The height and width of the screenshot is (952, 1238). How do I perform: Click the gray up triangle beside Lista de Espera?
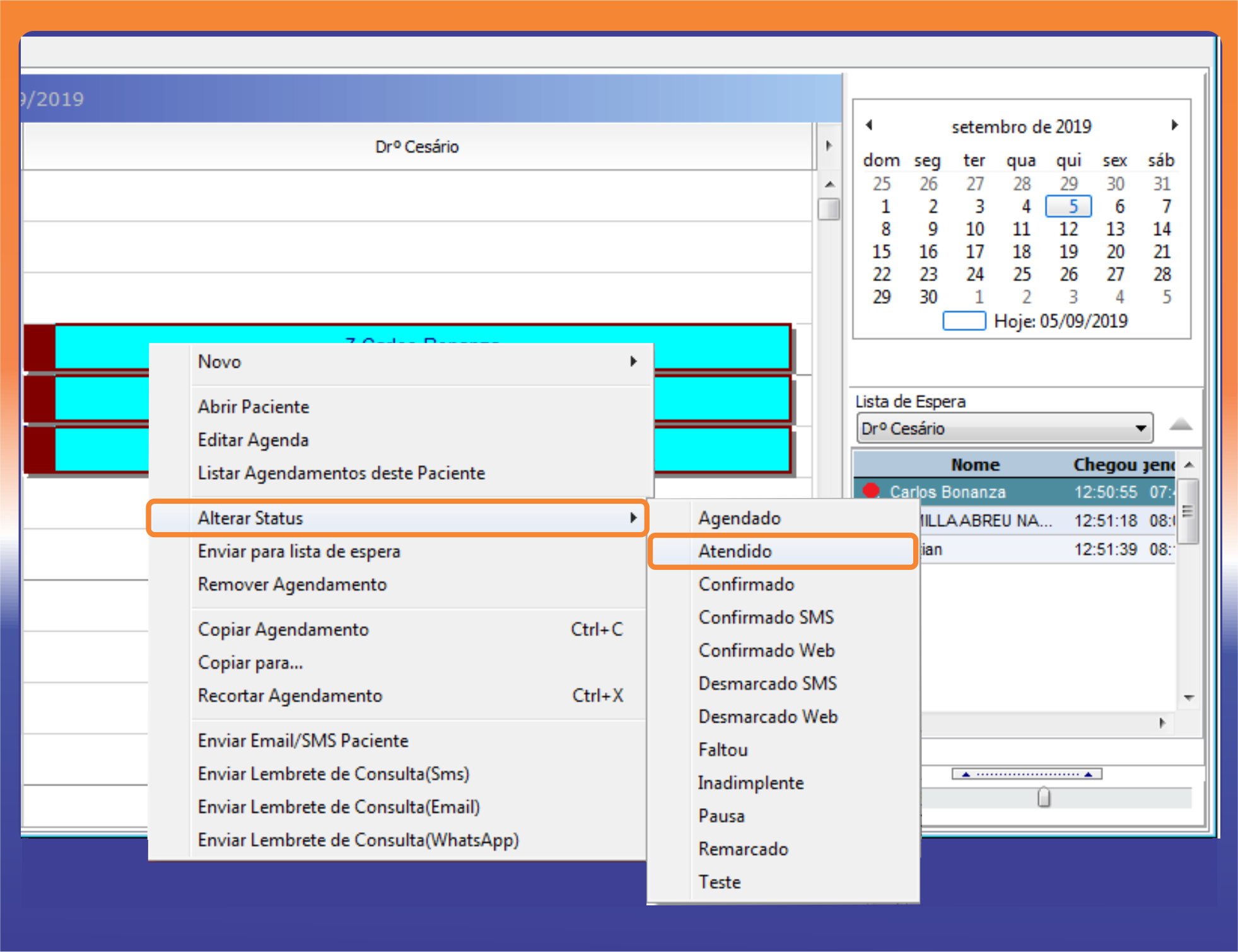pyautogui.click(x=1180, y=424)
